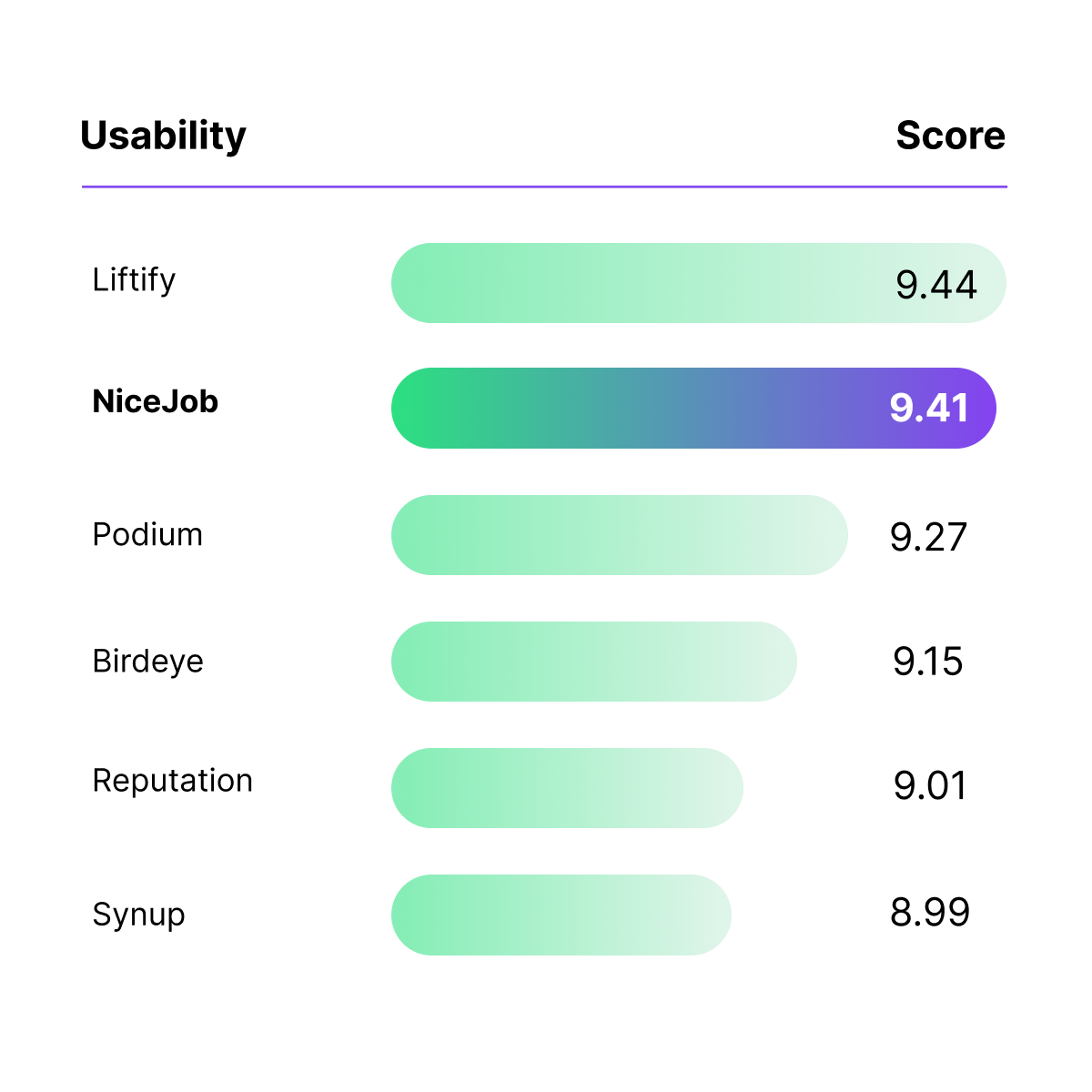Image resolution: width=1092 pixels, height=1092 pixels.
Task: Select the bold NiceJob label
Action: coord(156,401)
